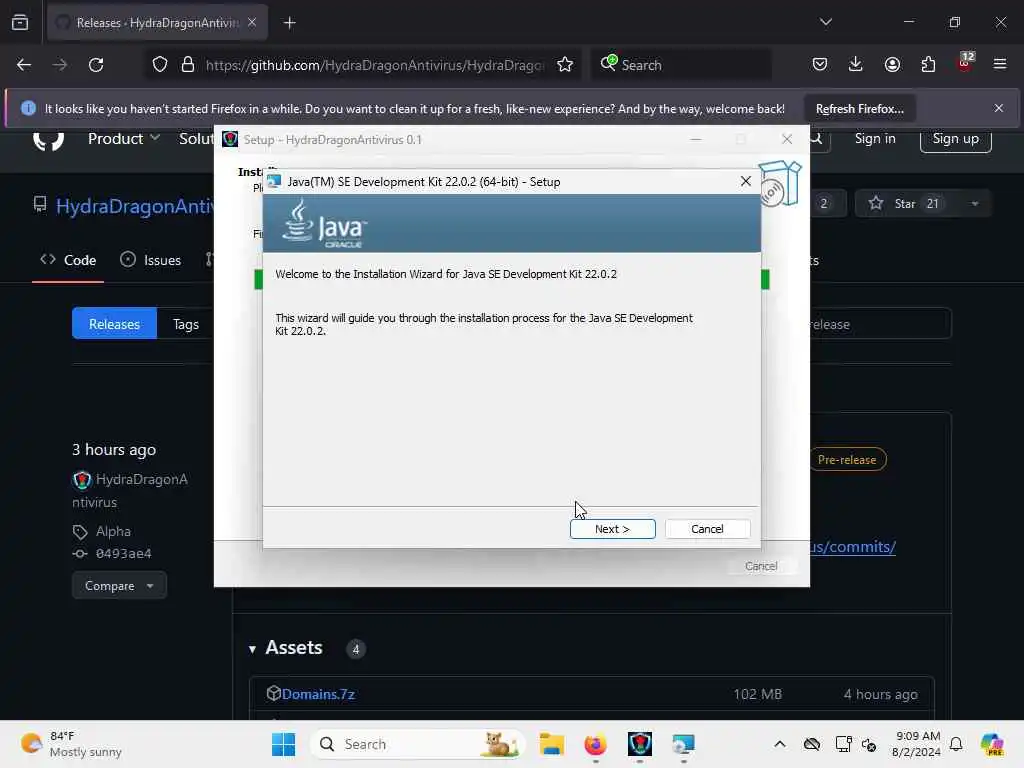Click Refresh Firefox button in notification bar
1024x768 pixels.
tap(859, 108)
